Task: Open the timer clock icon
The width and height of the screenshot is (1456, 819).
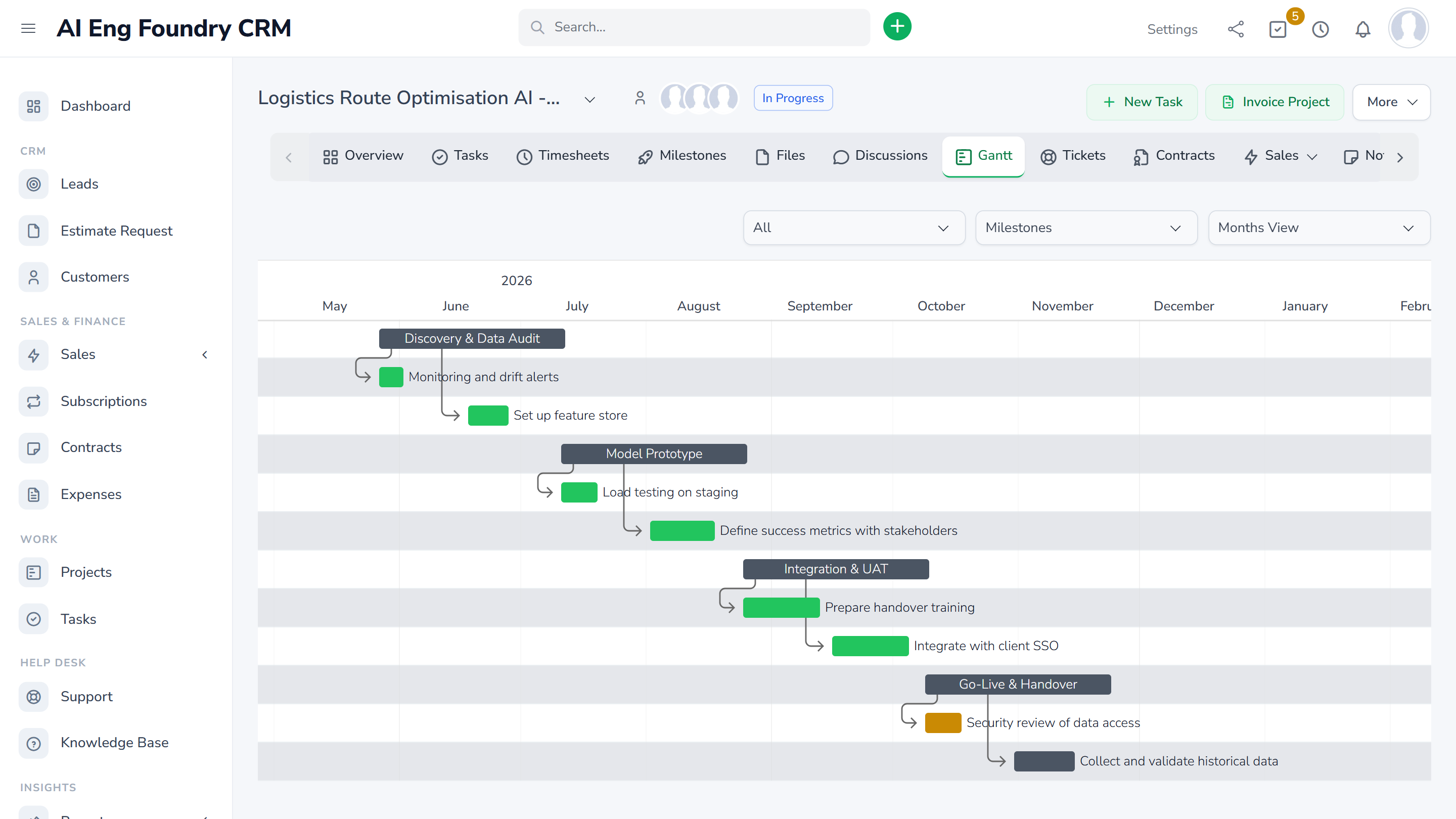Action: pos(1321,29)
